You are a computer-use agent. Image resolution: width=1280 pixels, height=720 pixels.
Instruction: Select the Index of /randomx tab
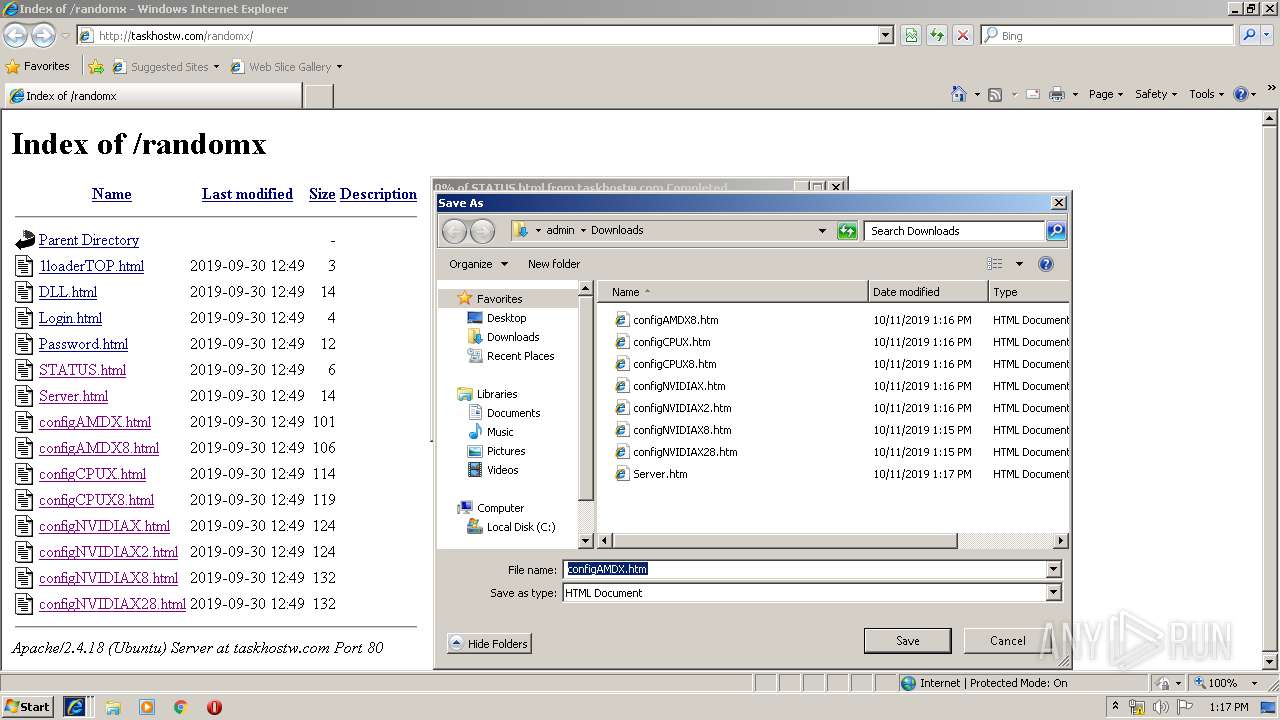152,96
